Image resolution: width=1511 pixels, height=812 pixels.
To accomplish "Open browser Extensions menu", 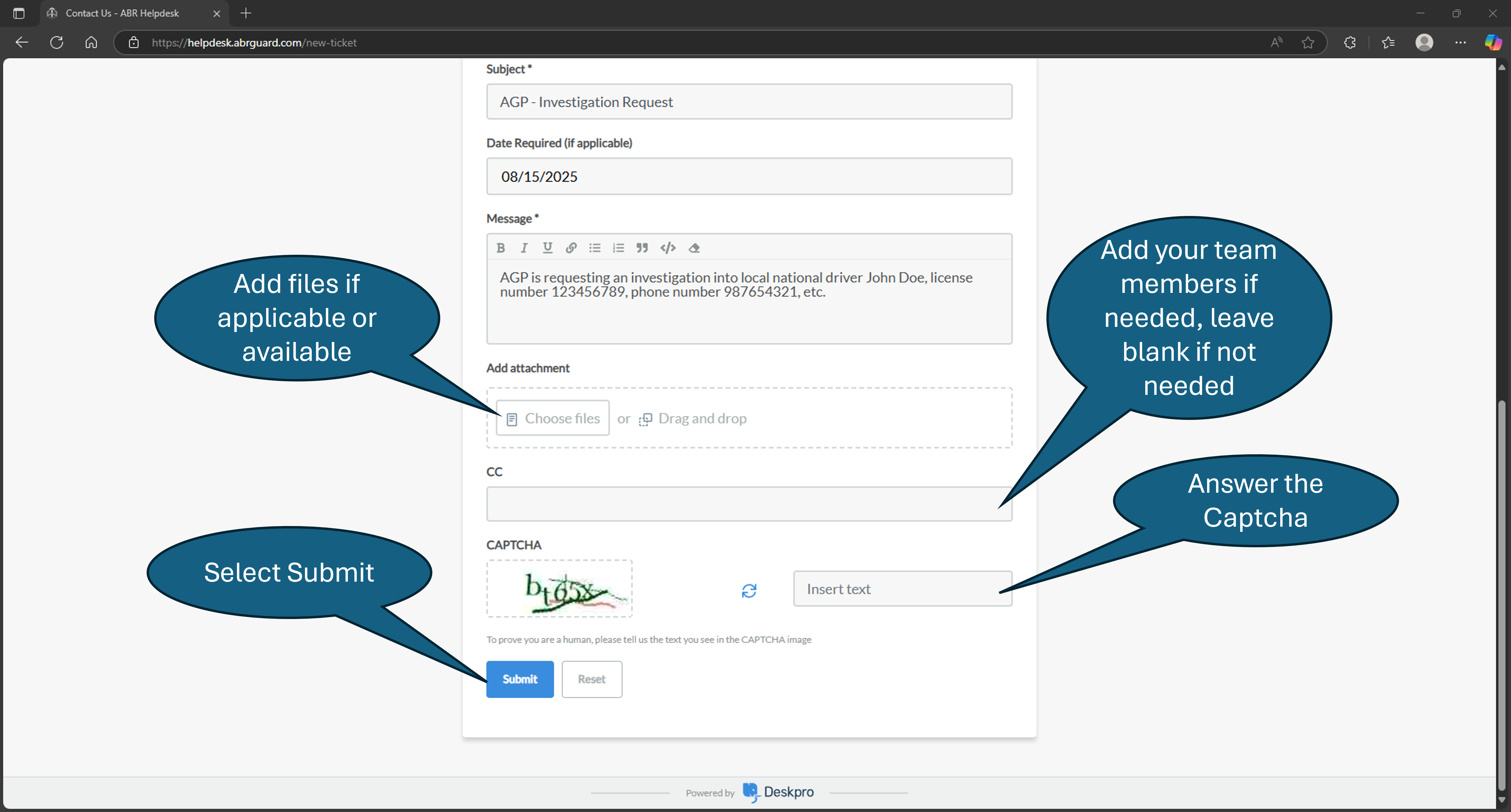I will (1350, 42).
